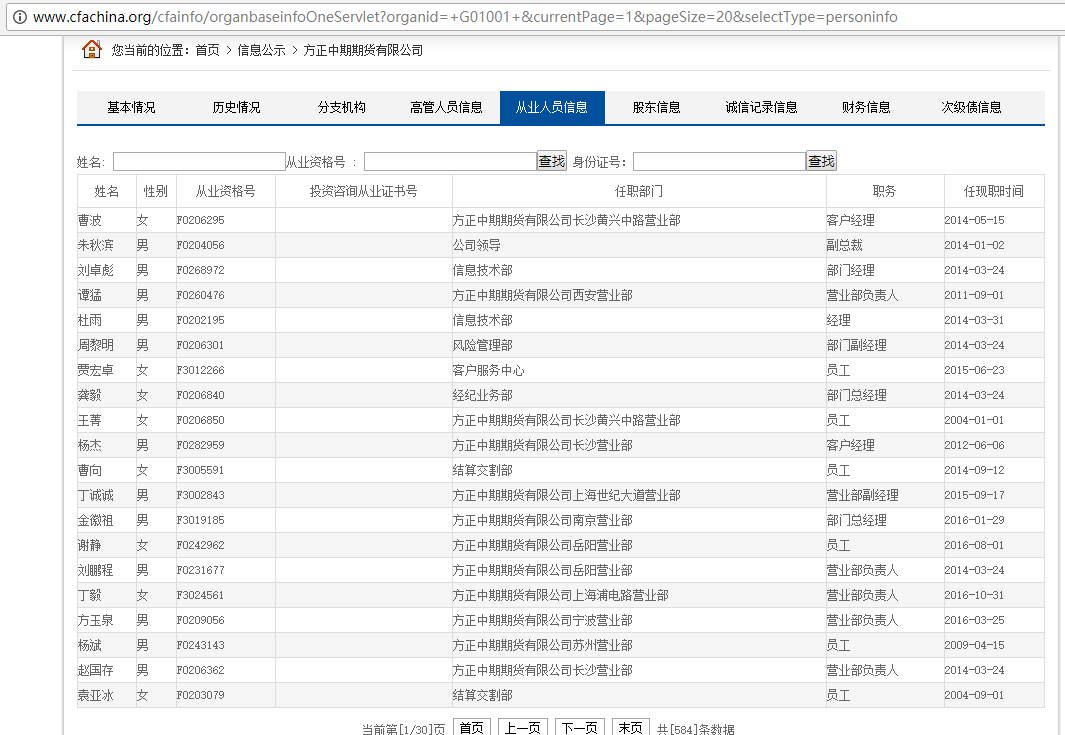Jump to last page 末页
The height and width of the screenshot is (735, 1065).
pyautogui.click(x=630, y=727)
